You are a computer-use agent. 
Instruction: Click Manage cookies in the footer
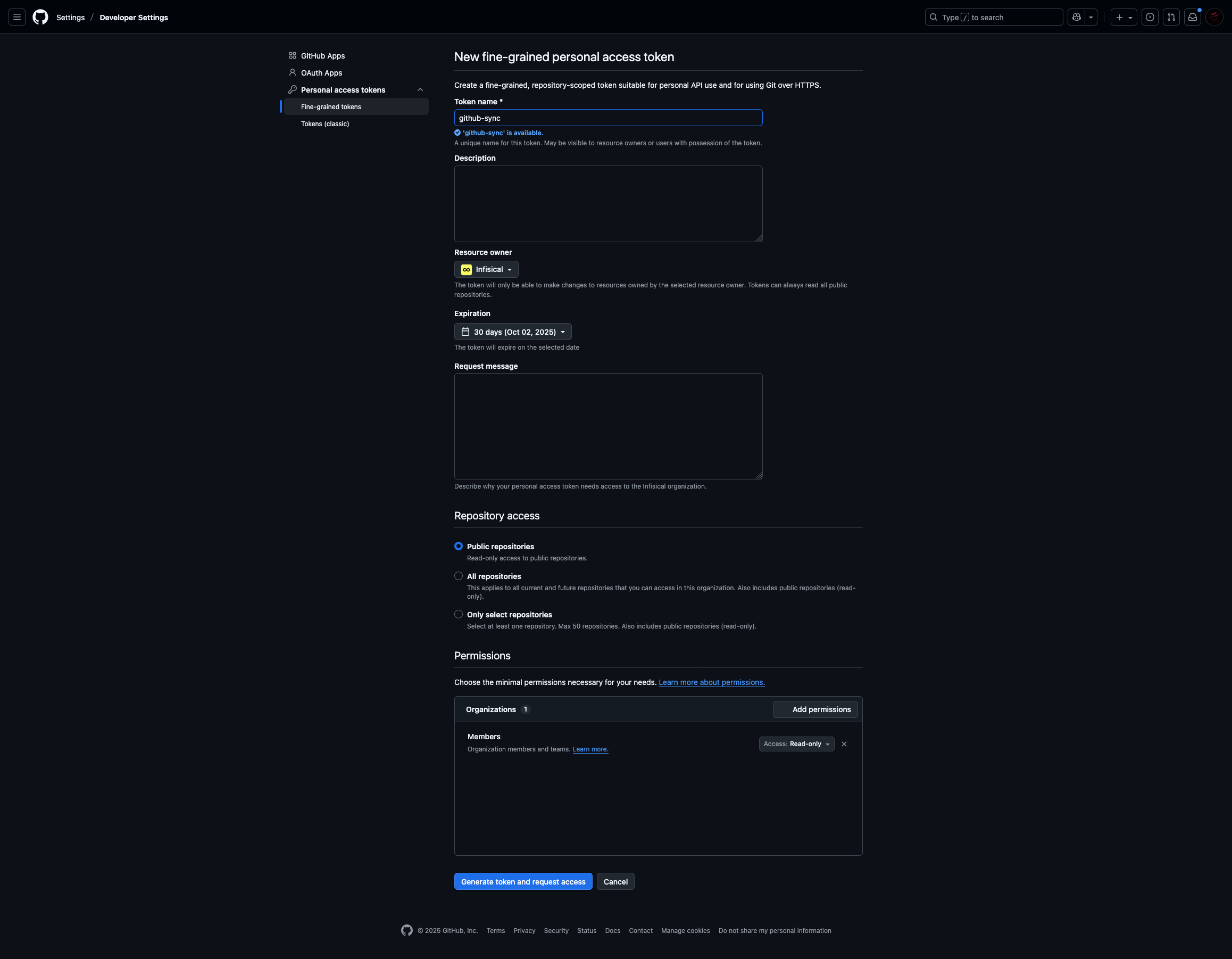coord(685,931)
